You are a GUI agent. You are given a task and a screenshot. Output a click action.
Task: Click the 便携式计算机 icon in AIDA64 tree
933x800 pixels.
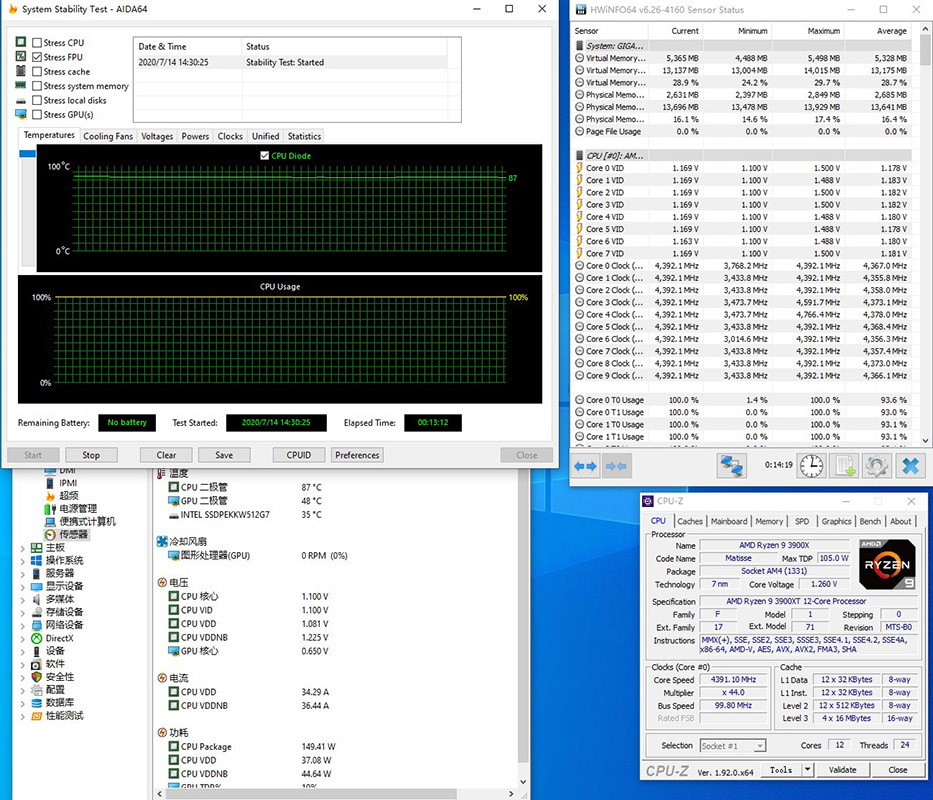tap(50, 521)
